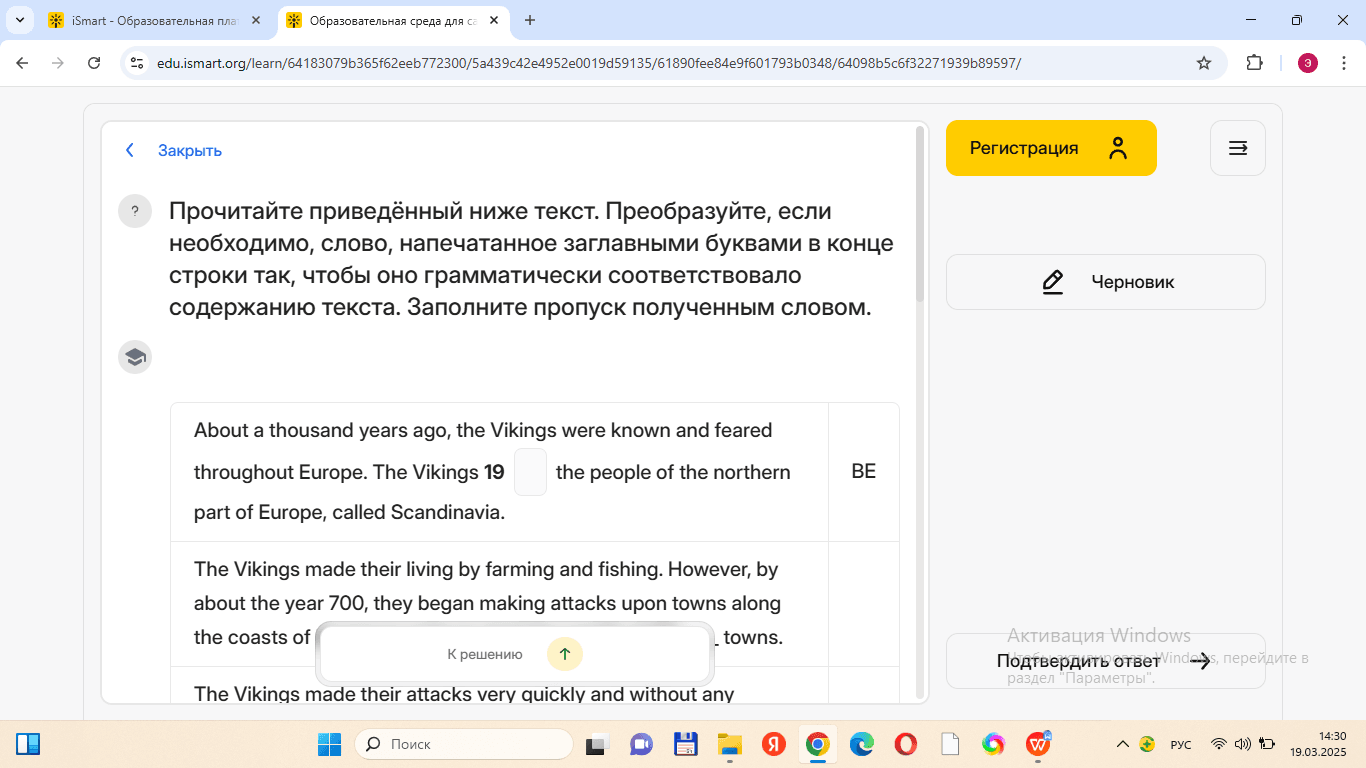Click the green tray app icon

tap(1147, 744)
